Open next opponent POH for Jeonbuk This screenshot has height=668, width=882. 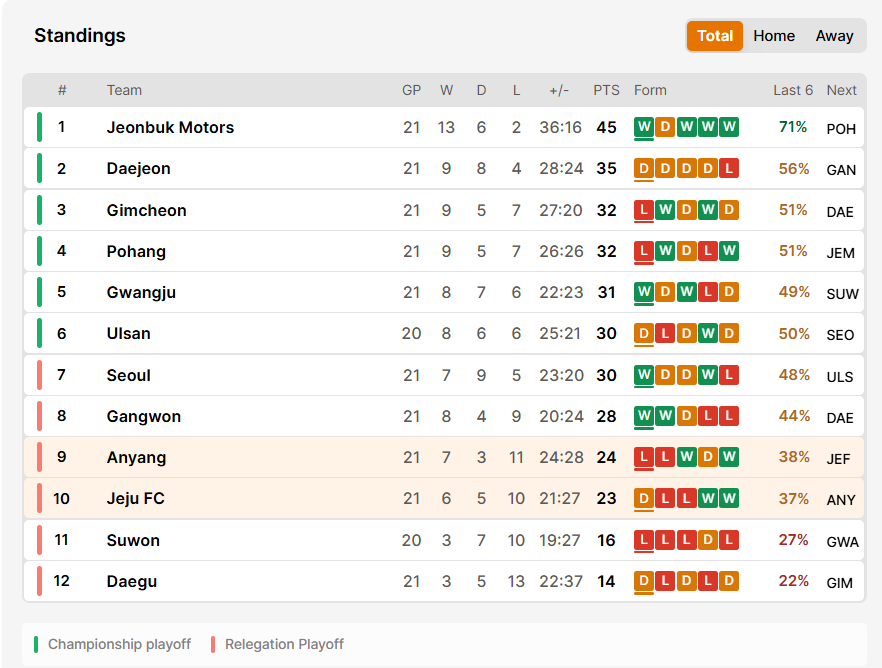(x=841, y=129)
